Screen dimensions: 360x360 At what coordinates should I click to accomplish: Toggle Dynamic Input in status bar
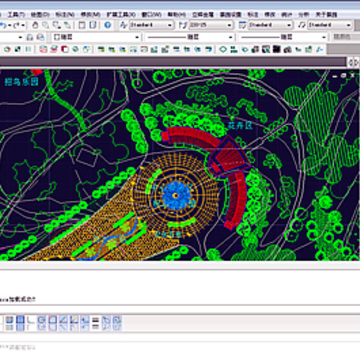point(85,323)
